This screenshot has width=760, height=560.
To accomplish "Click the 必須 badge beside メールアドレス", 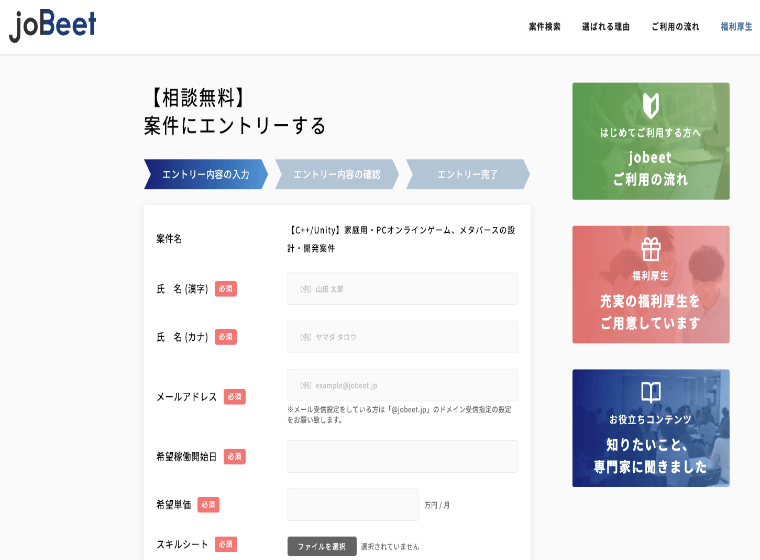I will coord(235,397).
